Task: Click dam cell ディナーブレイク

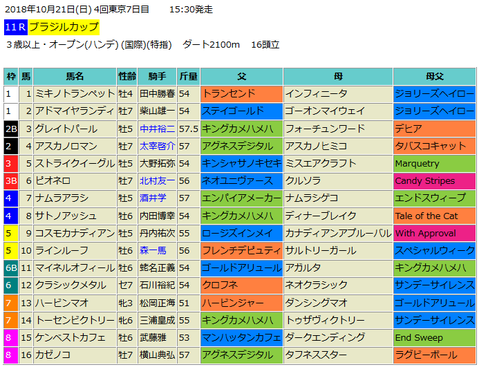Action: 338,216
